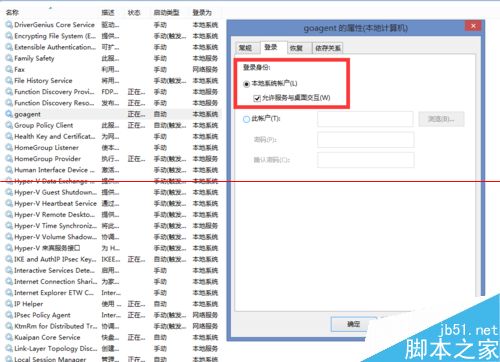Click the File History Service icon

(x=9, y=81)
